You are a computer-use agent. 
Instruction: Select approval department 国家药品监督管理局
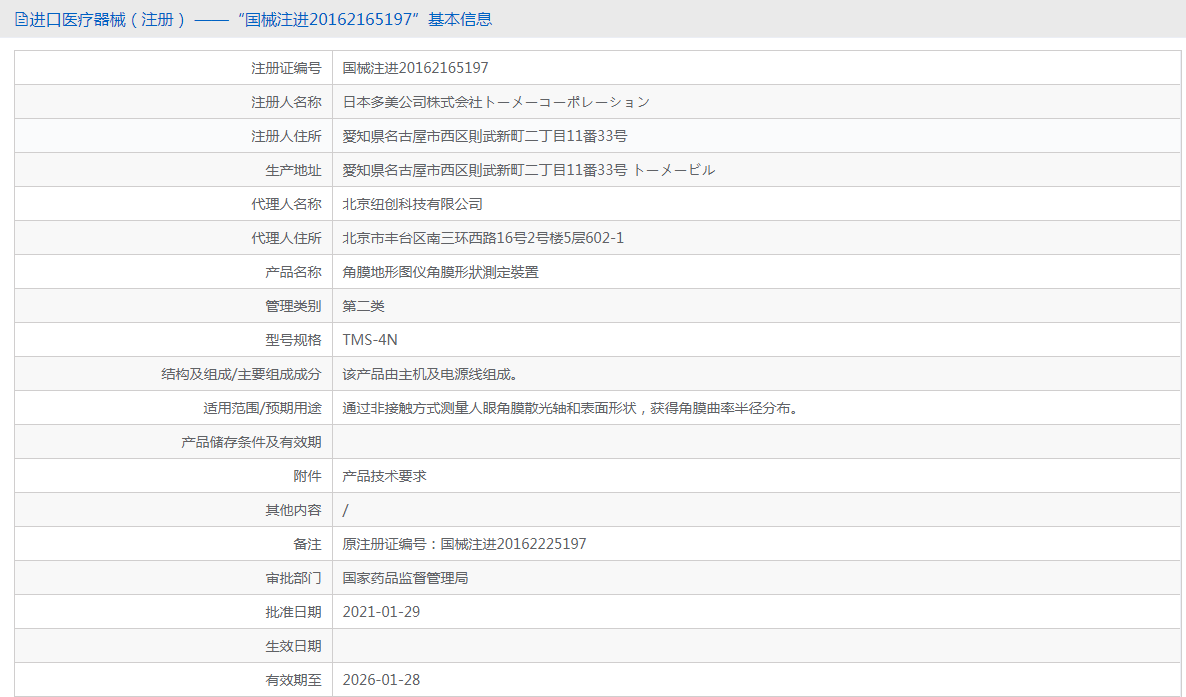[405, 578]
